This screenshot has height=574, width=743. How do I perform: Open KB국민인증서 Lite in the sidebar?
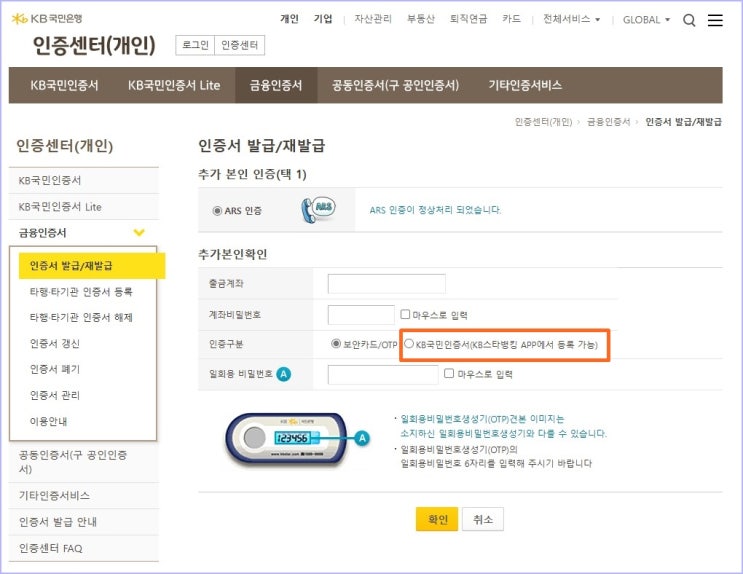(x=83, y=207)
